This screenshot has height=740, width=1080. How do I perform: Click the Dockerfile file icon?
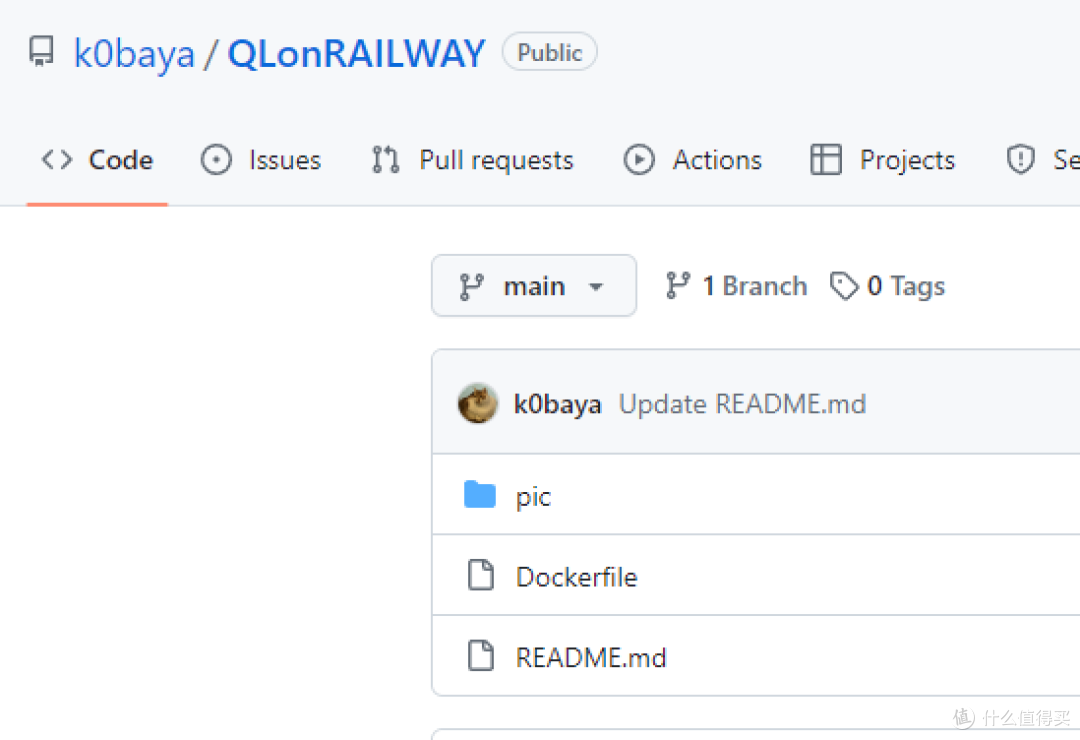(x=481, y=575)
